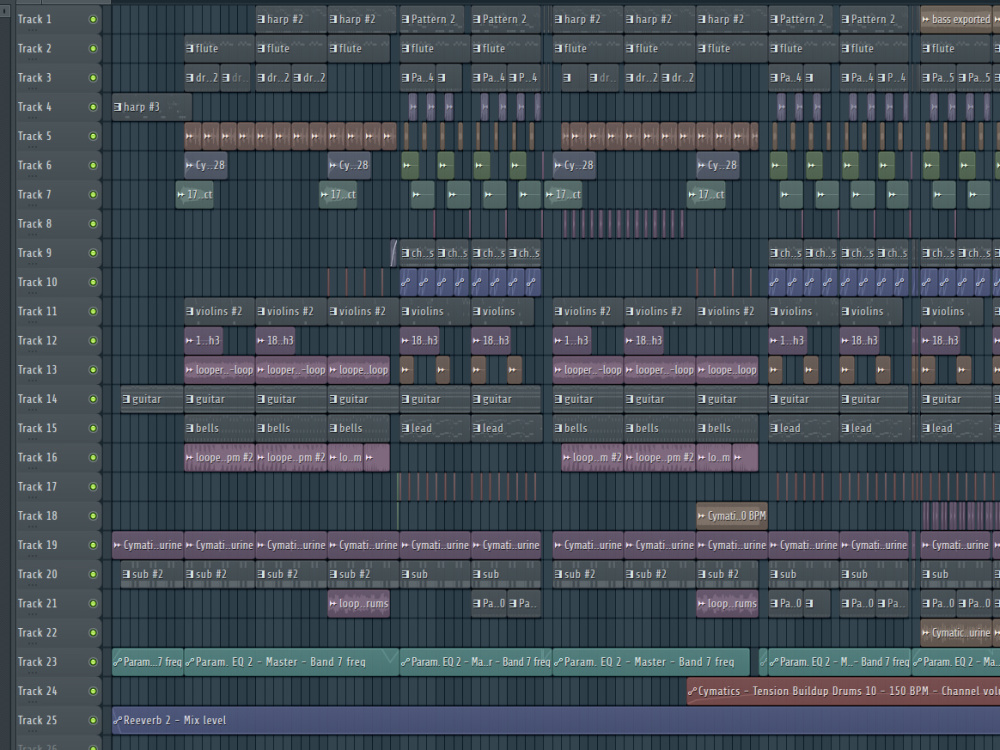Click the 'Track 17' header label
Viewport: 1000px width, 750px height.
click(37, 487)
